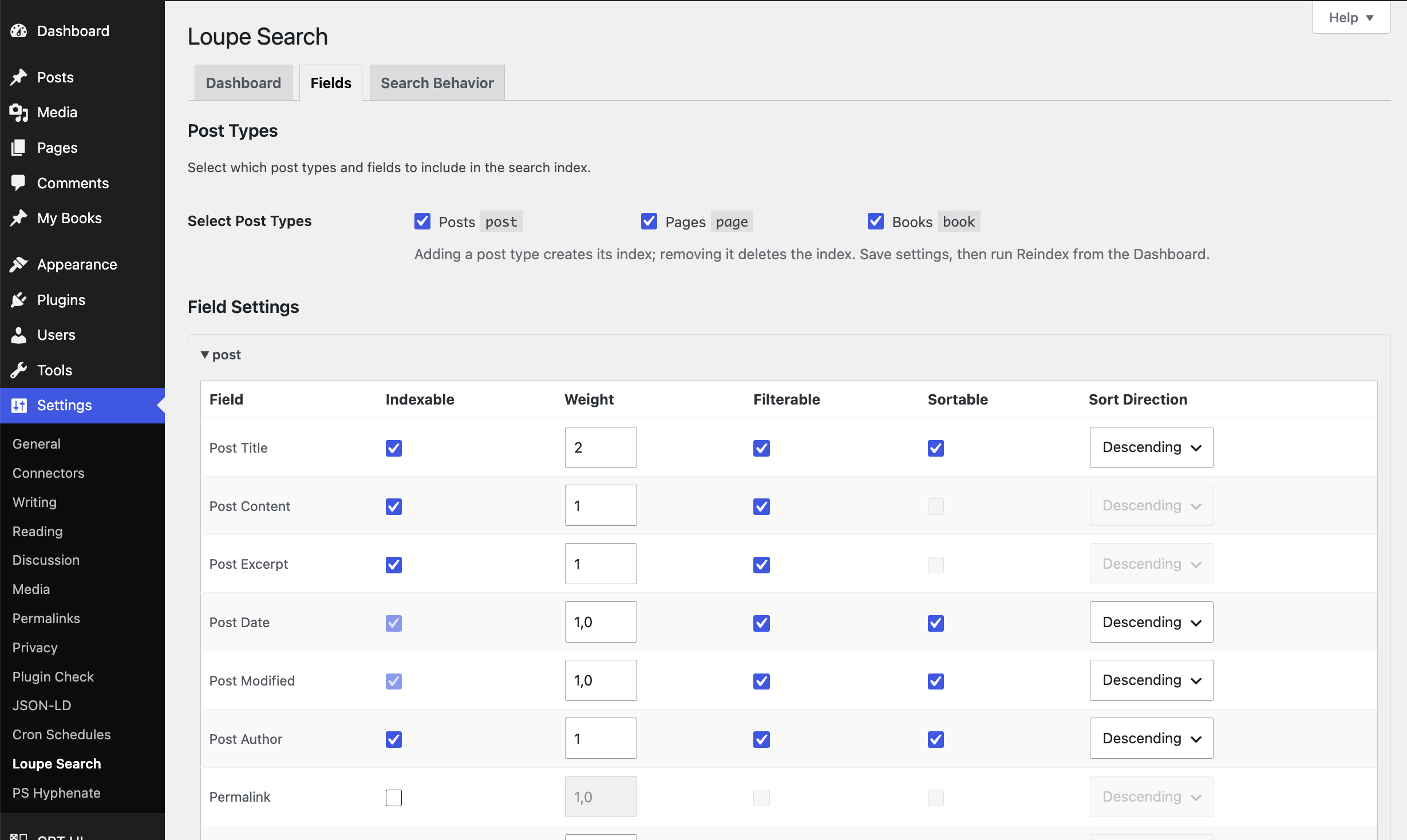
Task: Click the Weight field for Post Title
Action: (600, 447)
